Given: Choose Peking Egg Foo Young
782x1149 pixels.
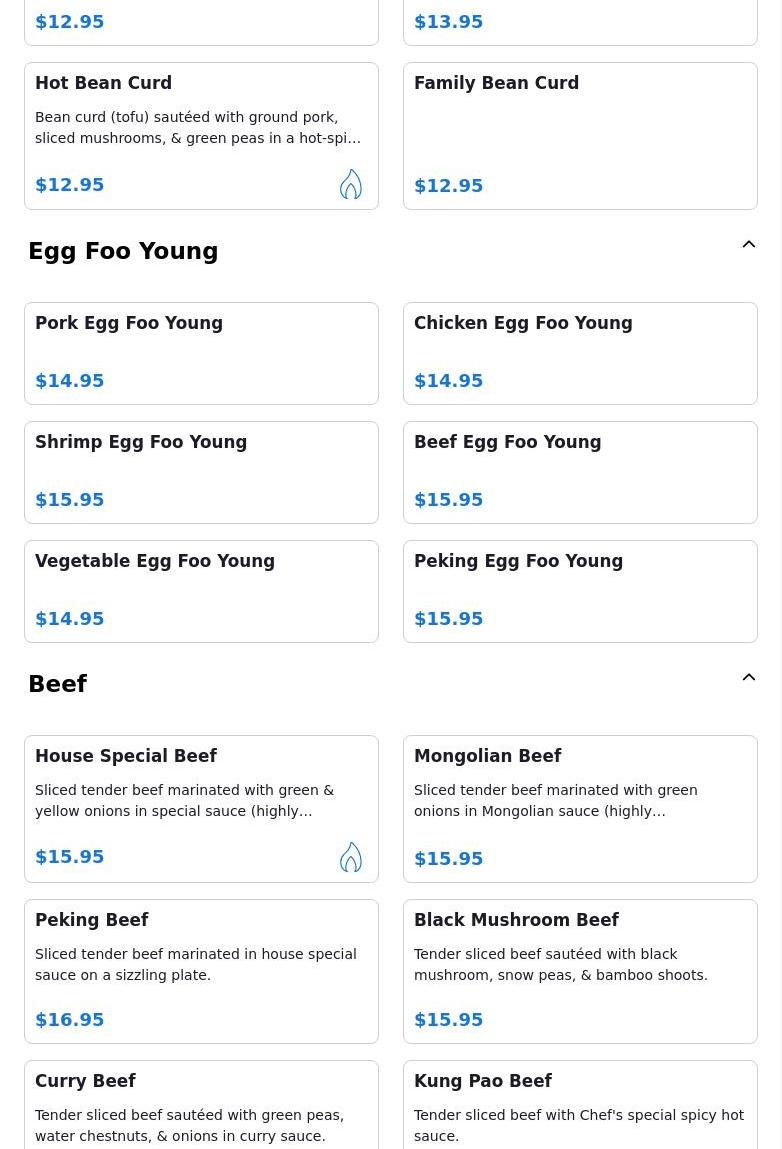Looking at the screenshot, I should point(580,591).
